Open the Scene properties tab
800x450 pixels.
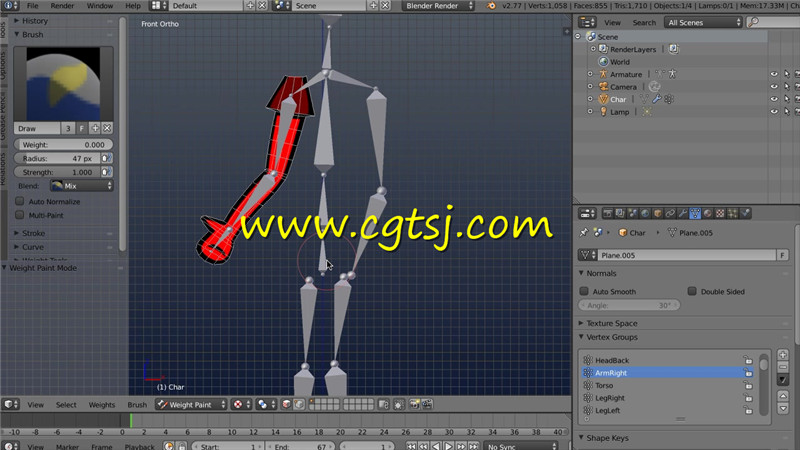[633, 213]
